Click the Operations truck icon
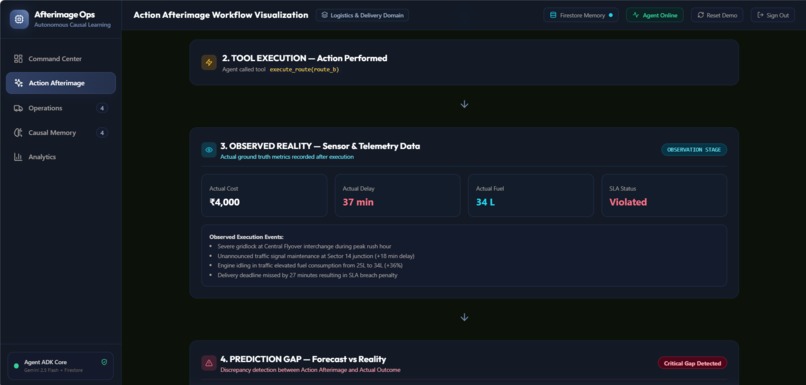Image resolution: width=806 pixels, height=385 pixels. [x=19, y=108]
